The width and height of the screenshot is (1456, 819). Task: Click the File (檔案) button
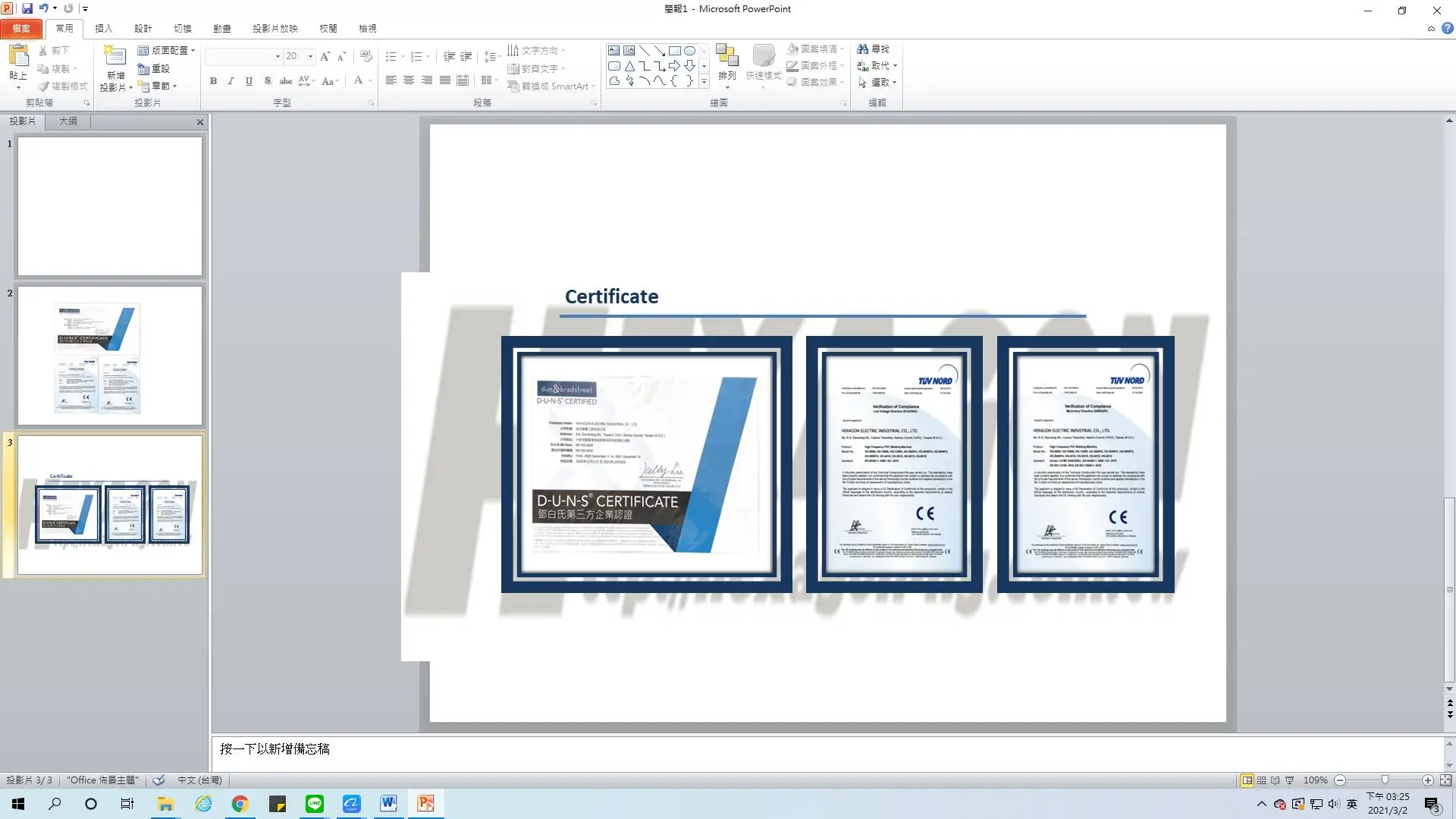pos(21,28)
